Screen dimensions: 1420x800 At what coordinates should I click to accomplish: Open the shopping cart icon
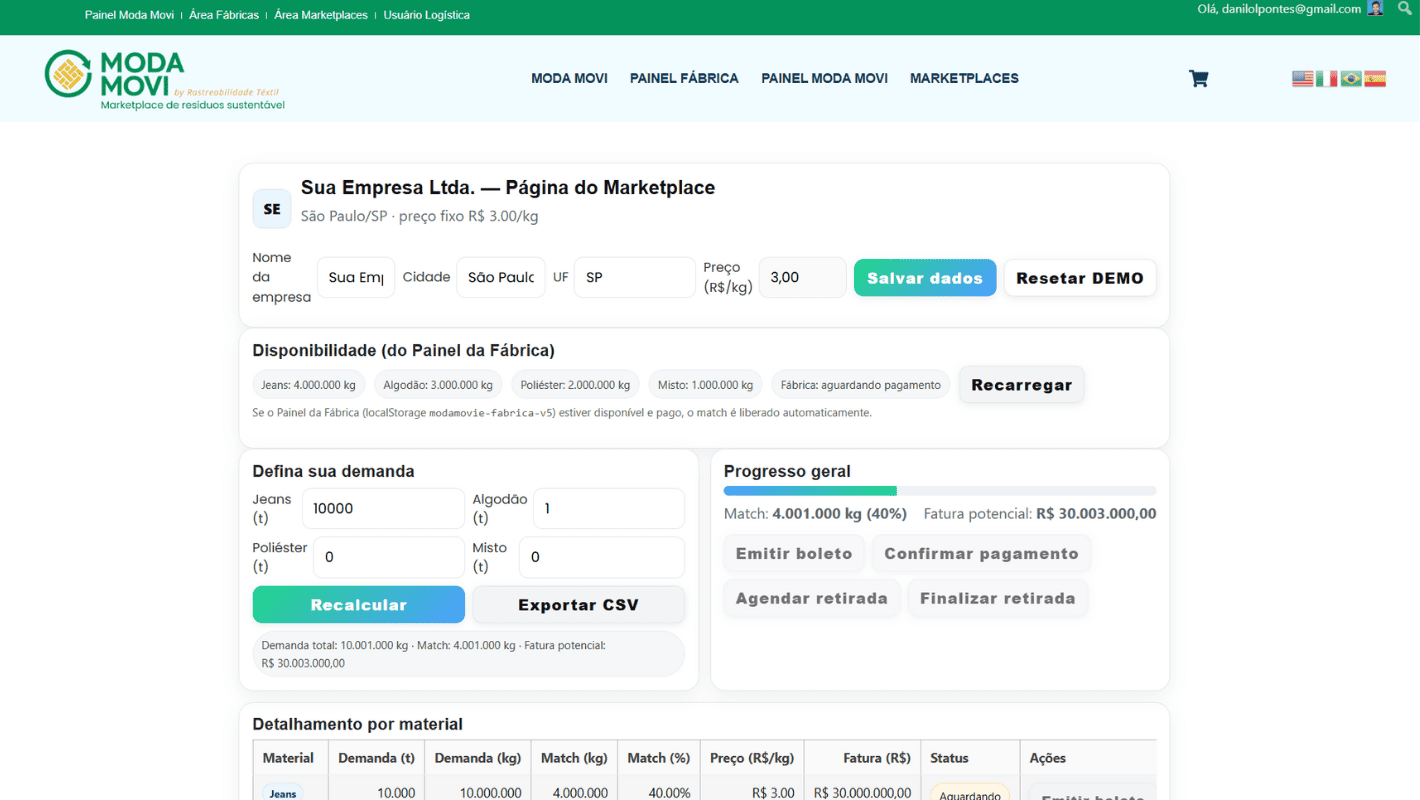(x=1198, y=77)
